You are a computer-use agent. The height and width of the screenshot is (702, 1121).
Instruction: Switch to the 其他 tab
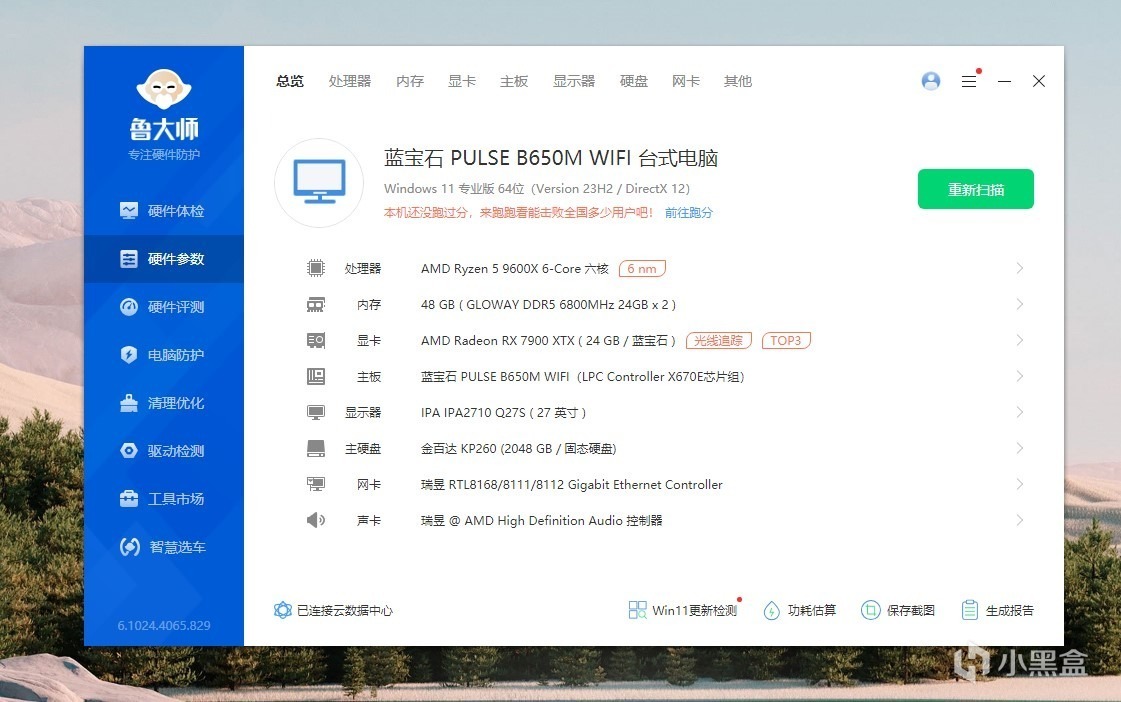coord(738,81)
